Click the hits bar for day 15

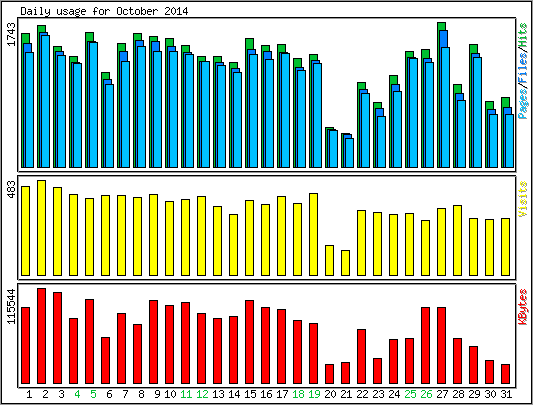pos(250,103)
